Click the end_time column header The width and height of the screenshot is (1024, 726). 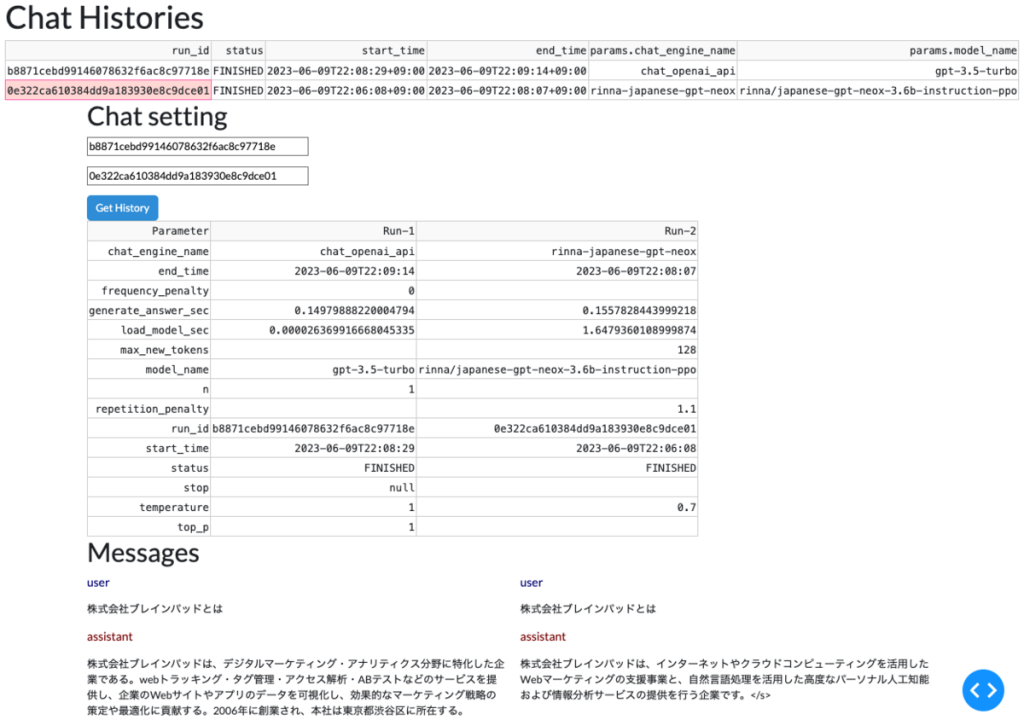click(x=507, y=50)
